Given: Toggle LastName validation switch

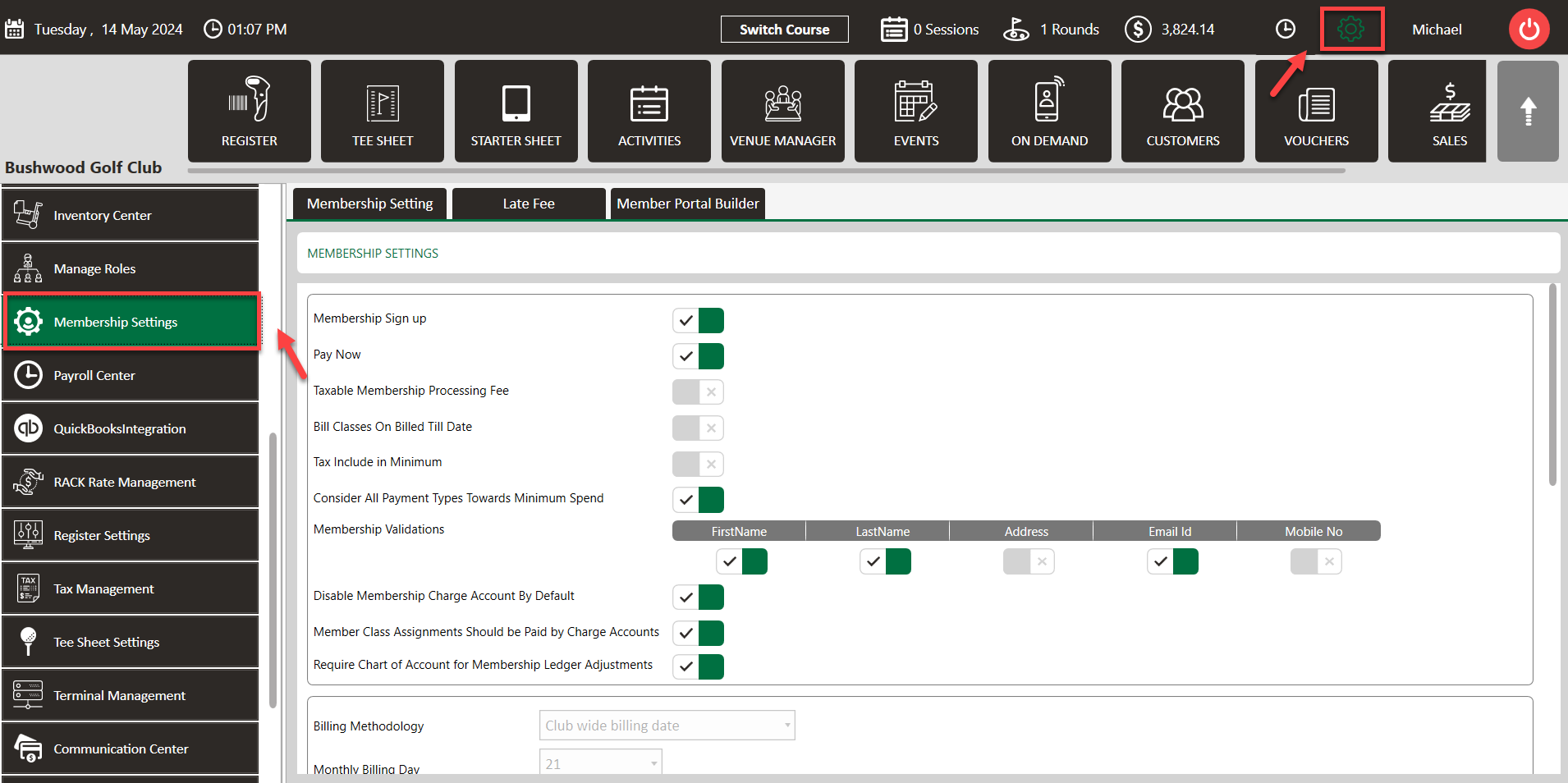Looking at the screenshot, I should [885, 561].
